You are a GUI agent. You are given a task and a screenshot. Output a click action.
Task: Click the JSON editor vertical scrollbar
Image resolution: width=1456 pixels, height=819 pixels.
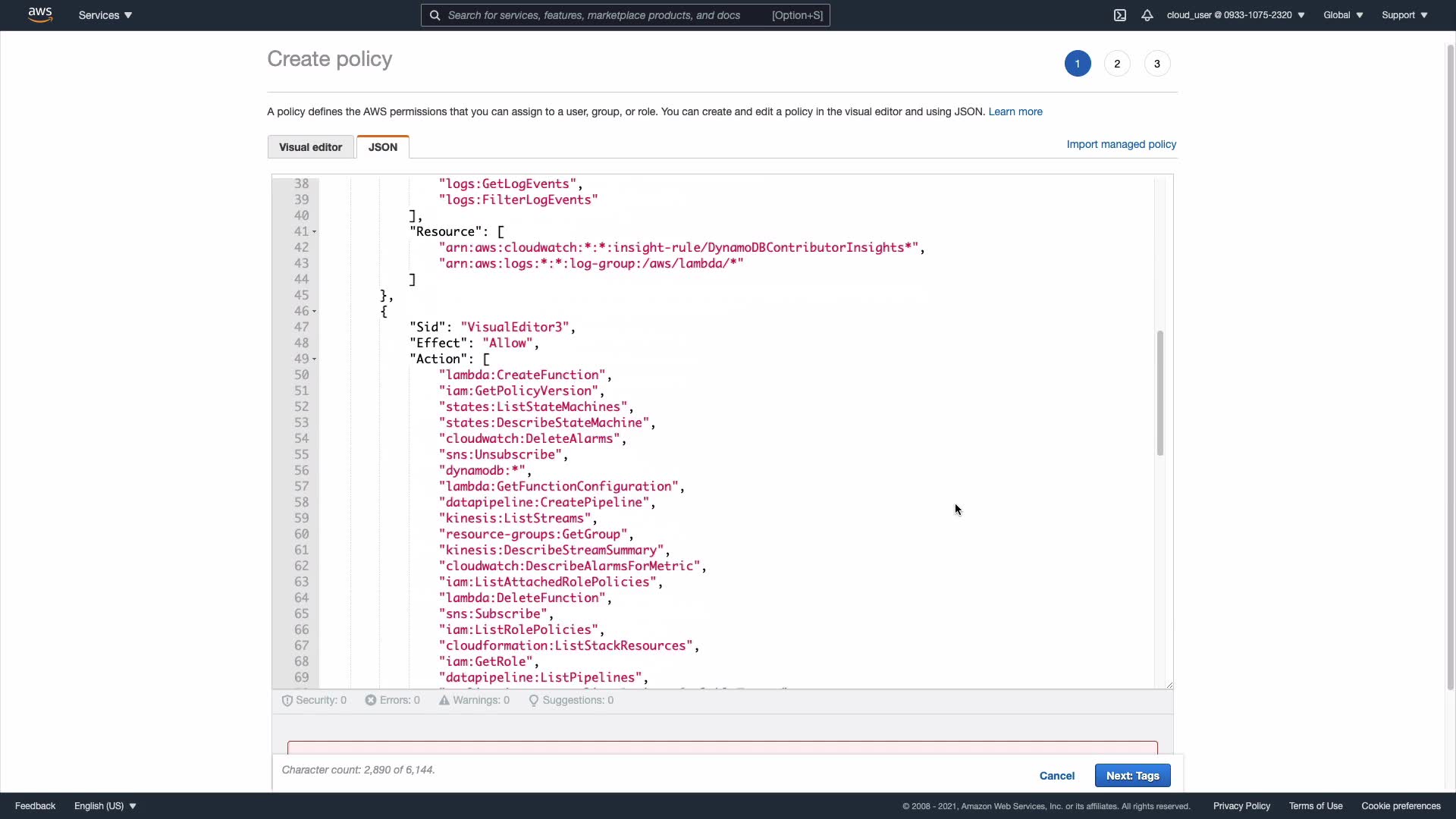click(x=1159, y=393)
